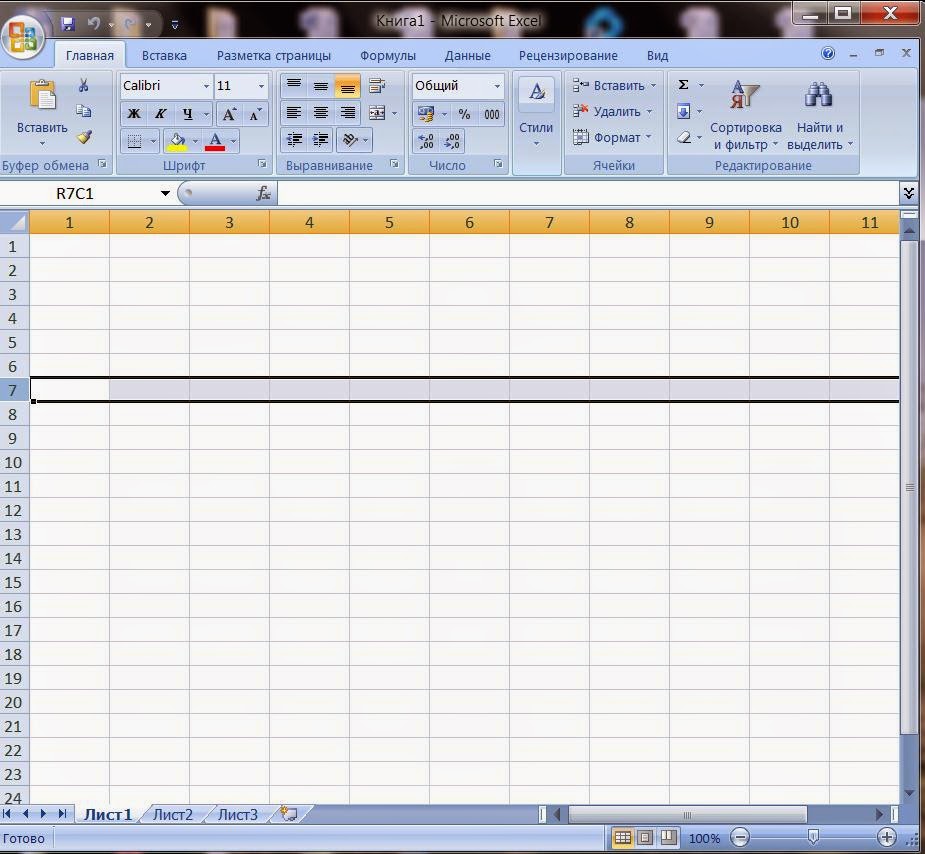925x854 pixels.
Task: Open the Calibri font name dropdown
Action: tap(206, 86)
